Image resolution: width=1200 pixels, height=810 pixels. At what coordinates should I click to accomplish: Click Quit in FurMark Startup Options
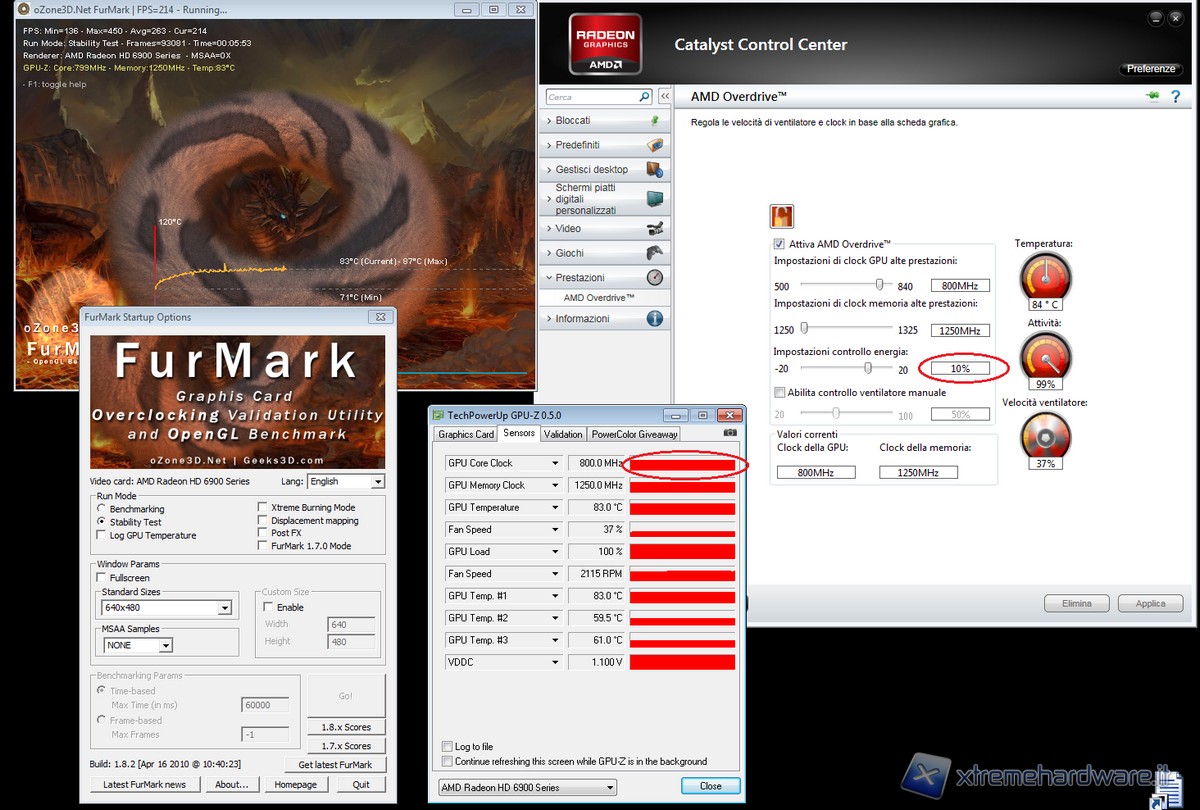click(x=361, y=785)
